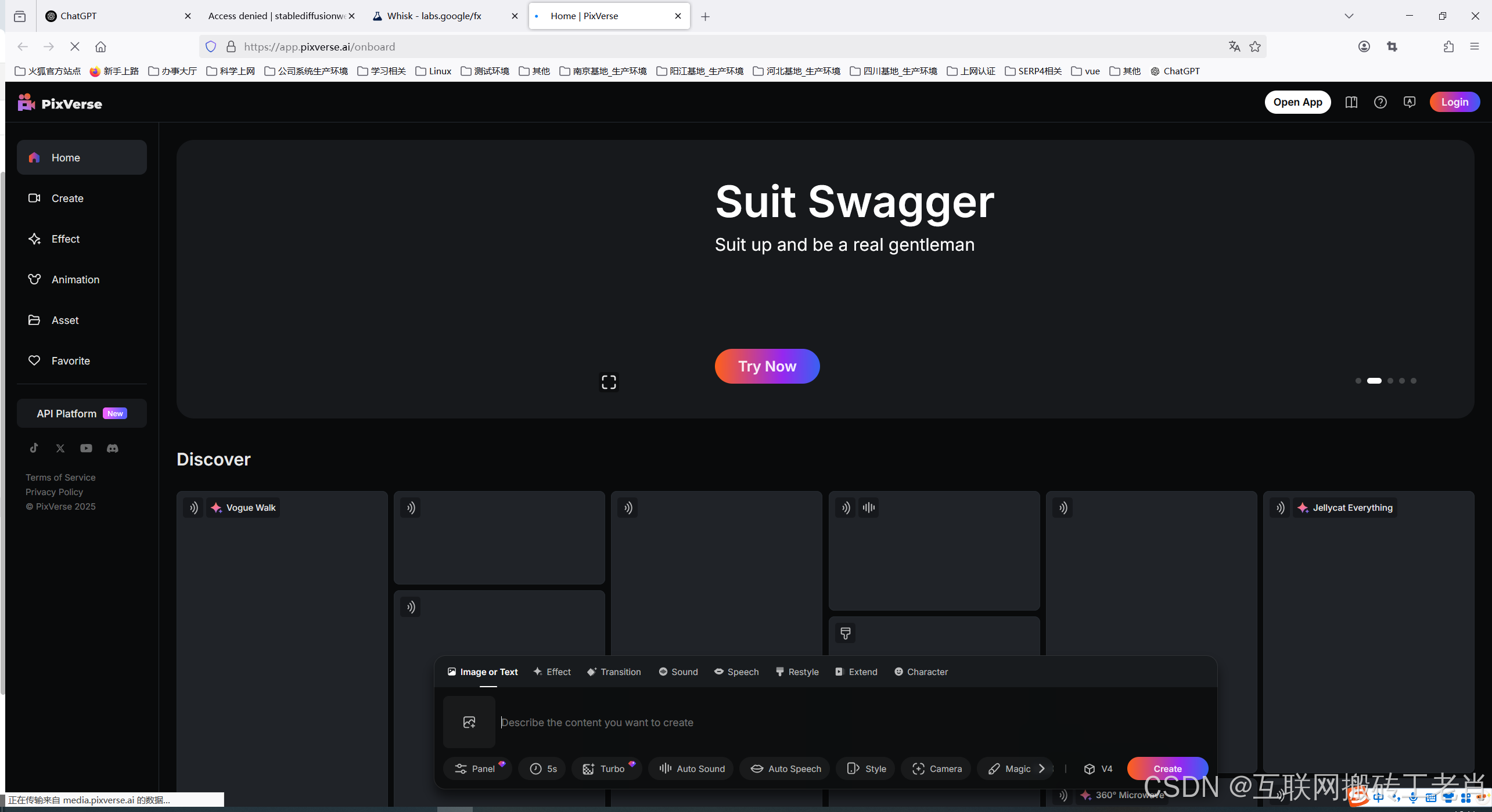Select the fourth banner carousel dot
1492x812 pixels.
(1402, 381)
